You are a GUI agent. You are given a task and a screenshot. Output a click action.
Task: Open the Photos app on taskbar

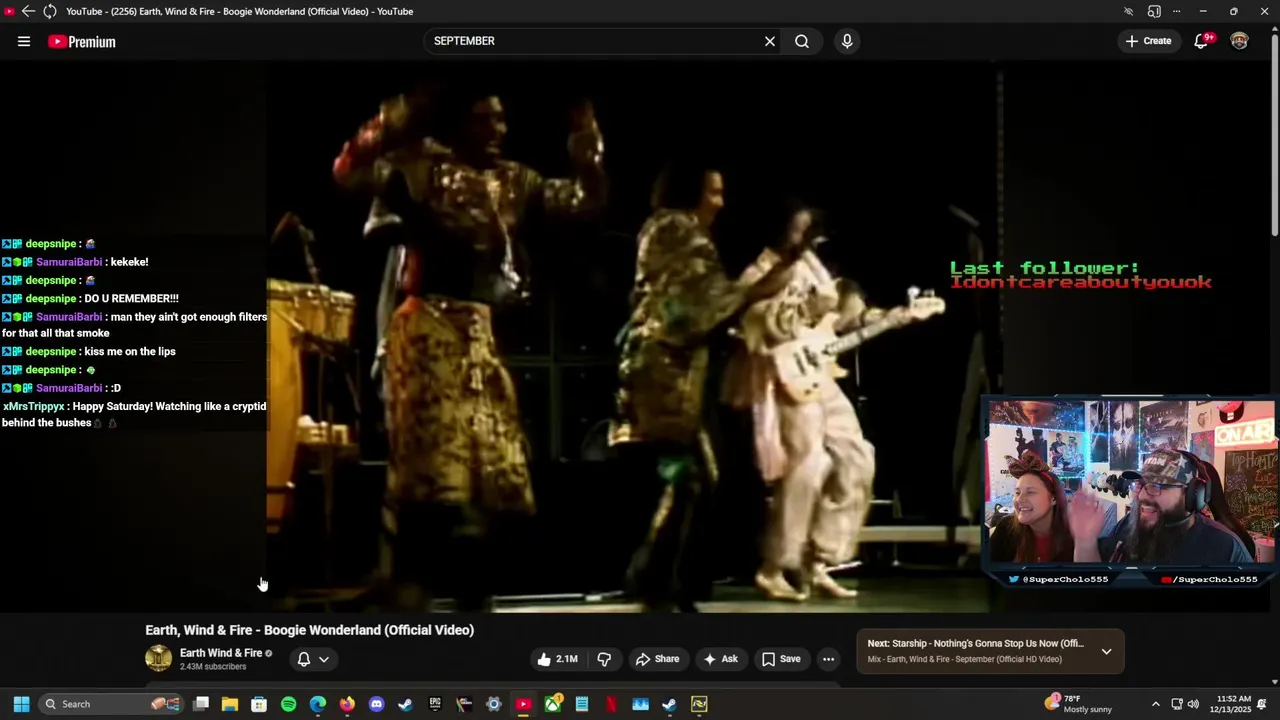coord(640,704)
